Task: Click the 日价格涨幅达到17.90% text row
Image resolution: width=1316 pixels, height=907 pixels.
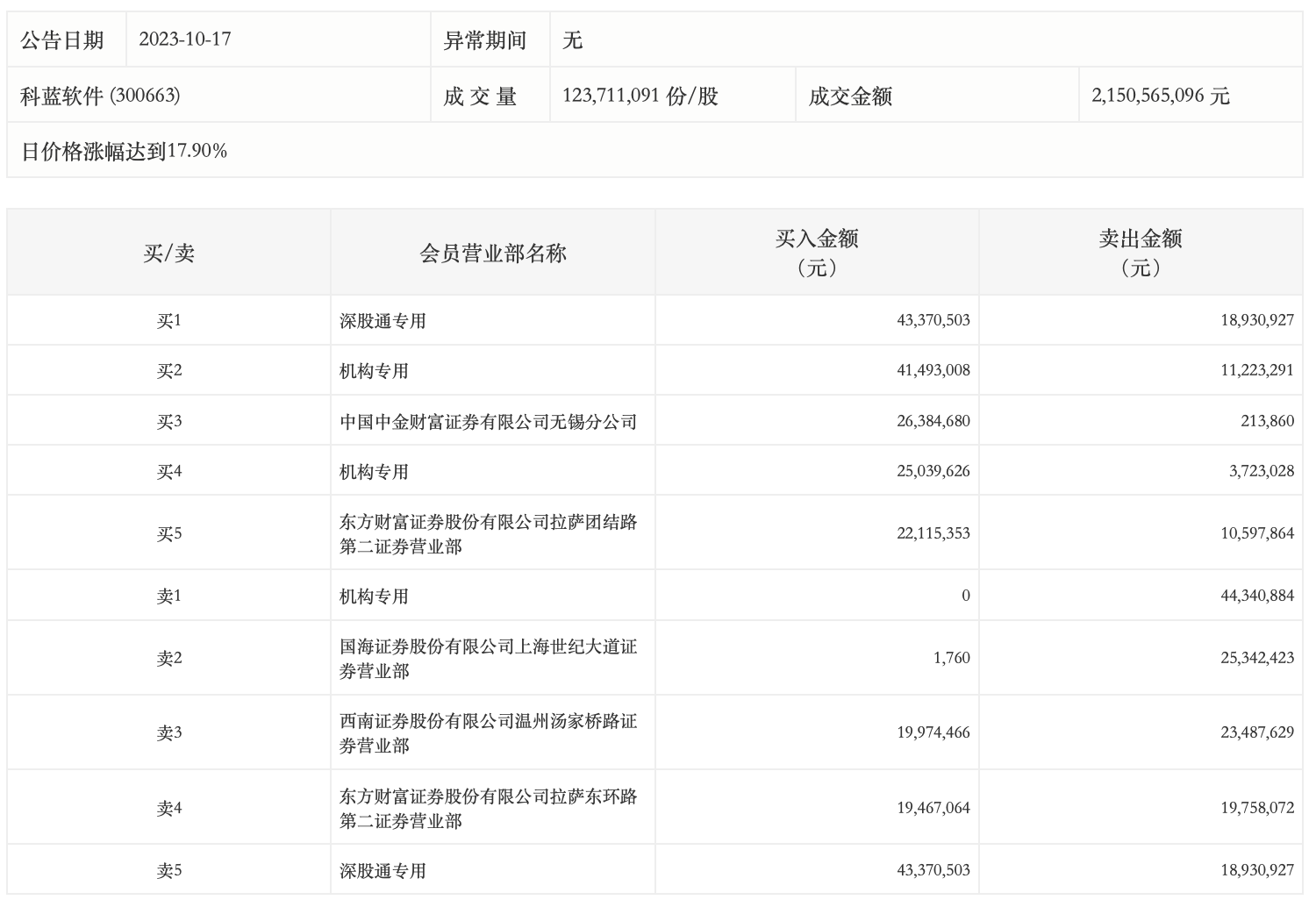Action: [x=124, y=151]
